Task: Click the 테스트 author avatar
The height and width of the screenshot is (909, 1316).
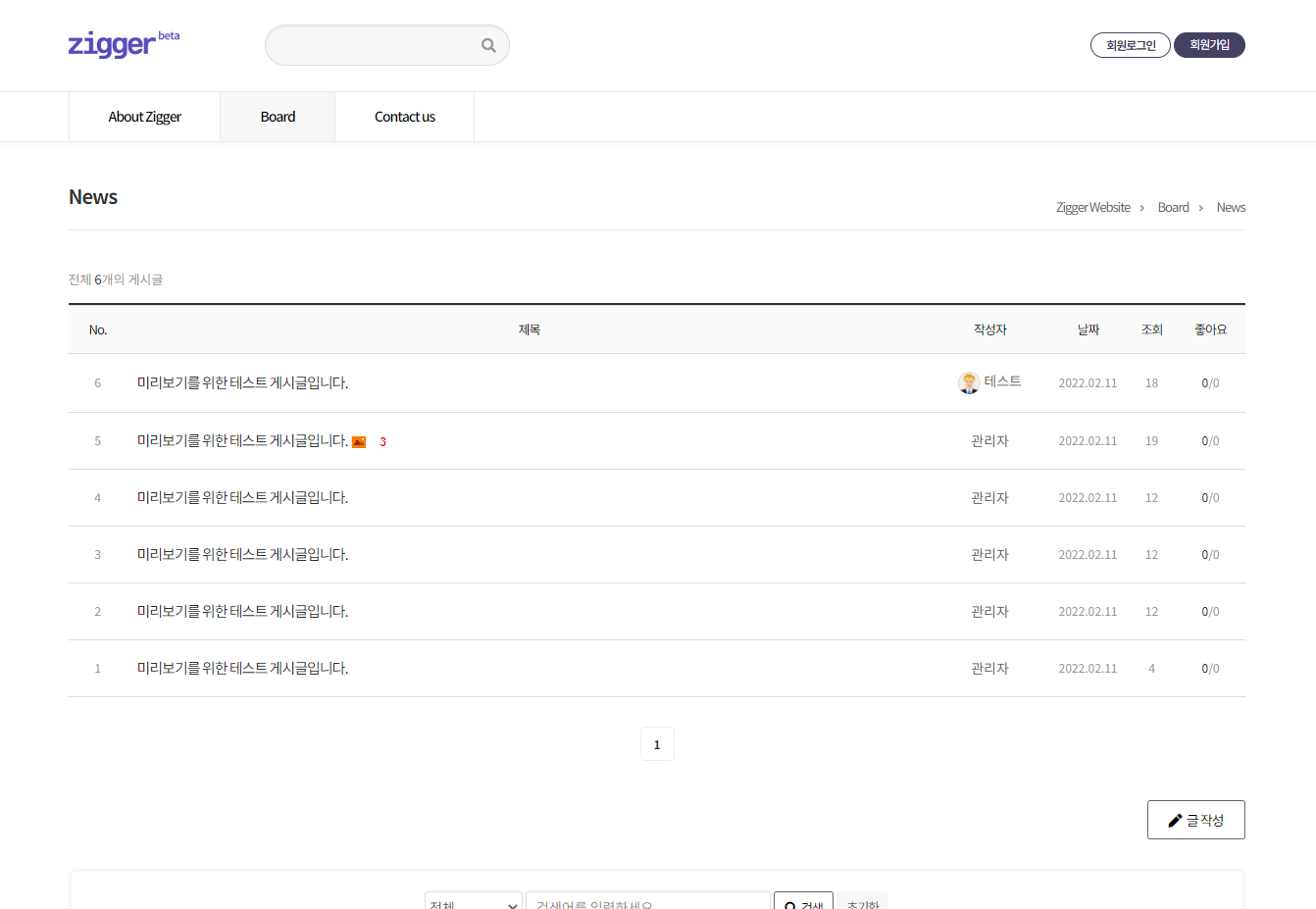Action: (969, 382)
